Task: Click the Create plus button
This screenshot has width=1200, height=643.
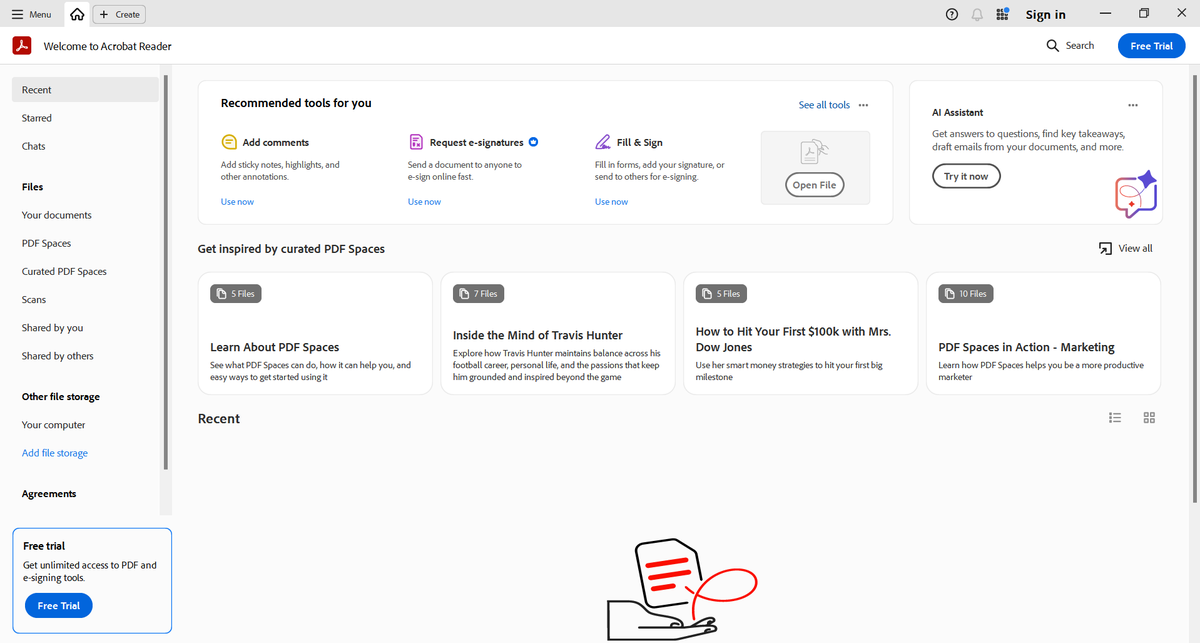Action: (119, 14)
